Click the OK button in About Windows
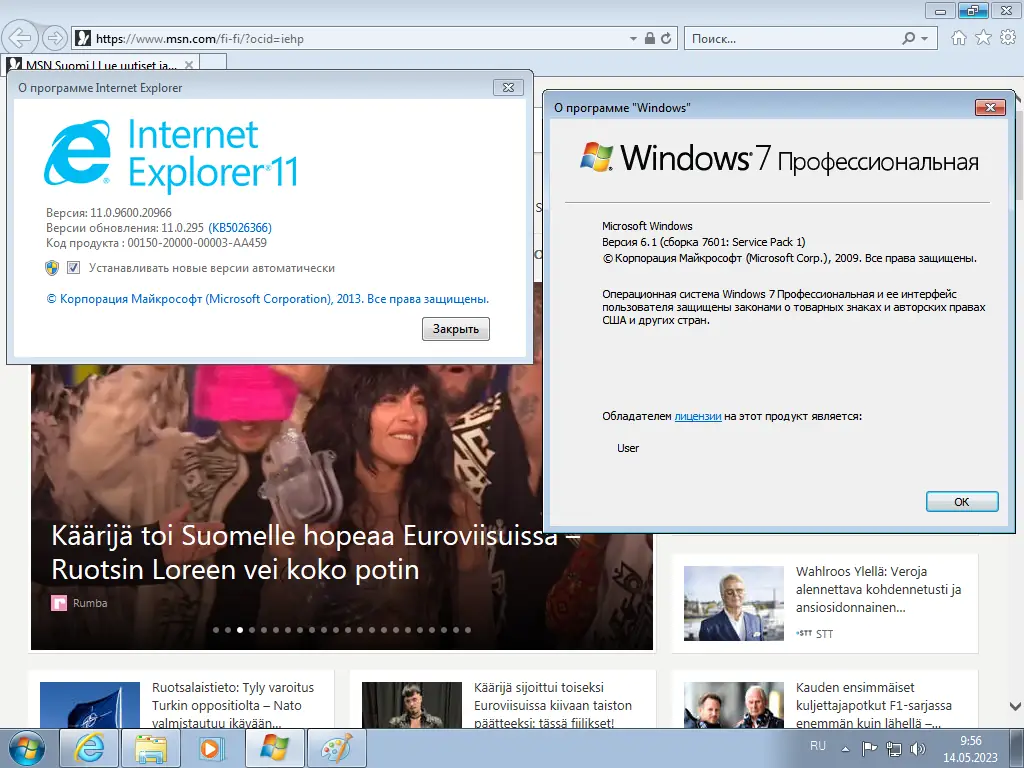The height and width of the screenshot is (768, 1024). [x=962, y=502]
